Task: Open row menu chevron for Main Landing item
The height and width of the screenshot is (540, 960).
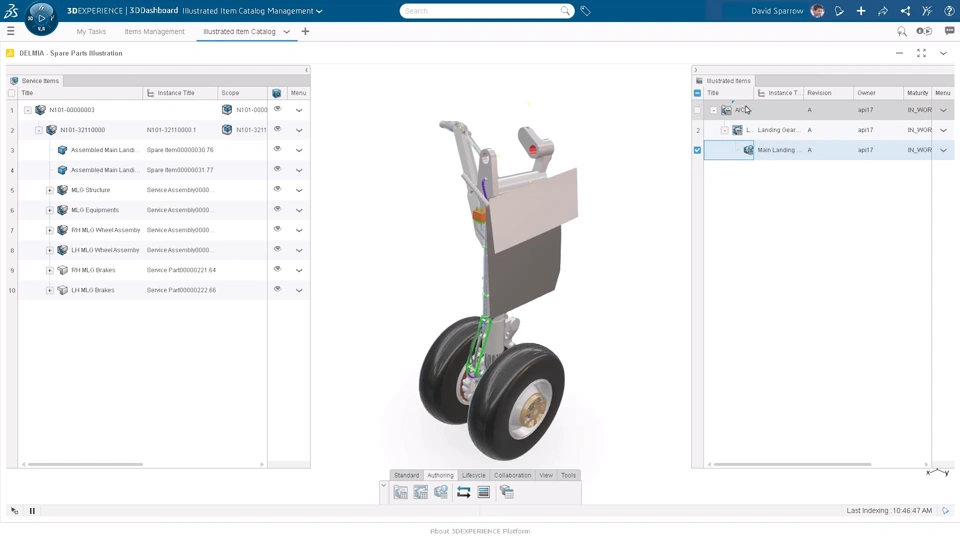Action: coord(943,150)
